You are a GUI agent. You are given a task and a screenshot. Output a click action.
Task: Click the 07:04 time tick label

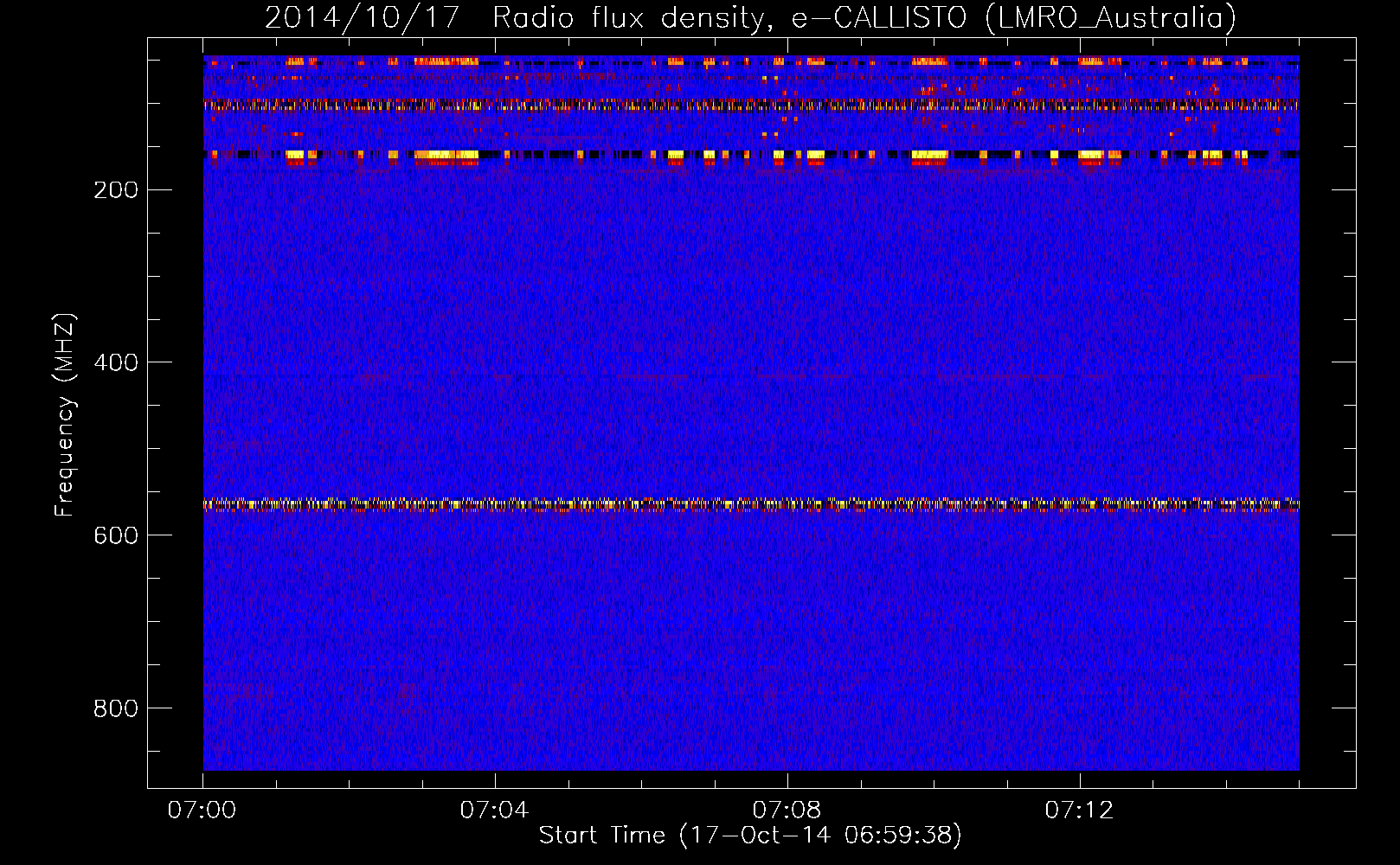point(494,811)
